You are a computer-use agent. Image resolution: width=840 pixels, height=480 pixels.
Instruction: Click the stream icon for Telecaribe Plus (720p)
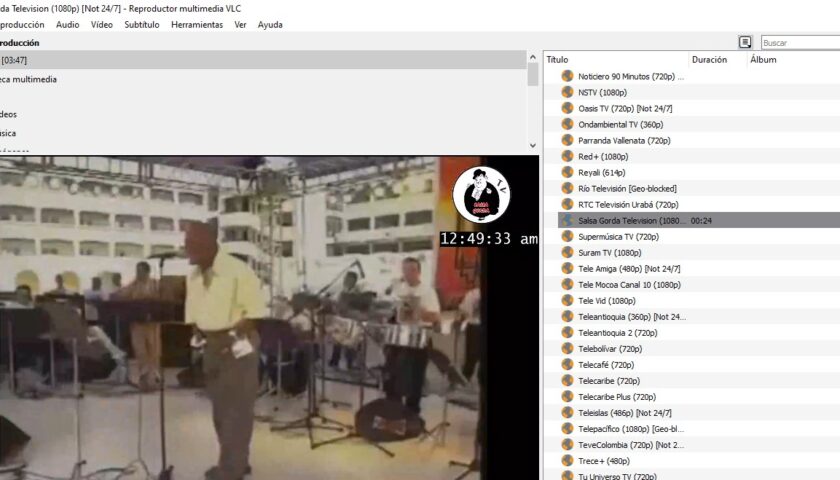pyautogui.click(x=567, y=396)
